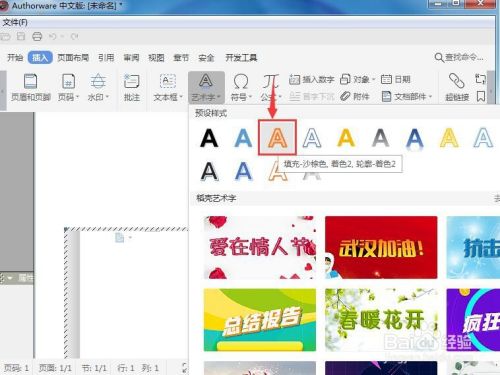Select the black fill WordArt preset

pyautogui.click(x=209, y=138)
